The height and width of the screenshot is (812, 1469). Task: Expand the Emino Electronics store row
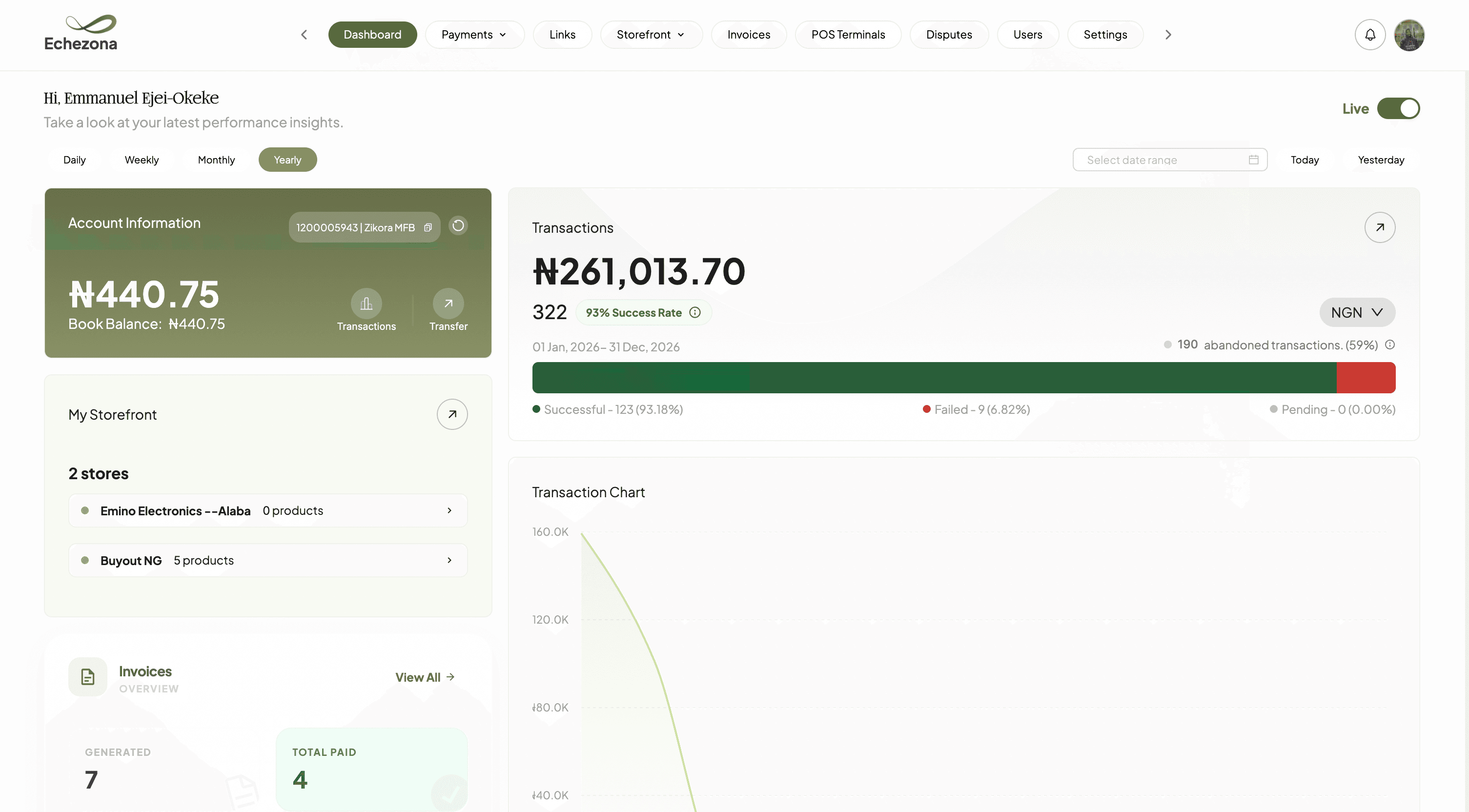tap(449, 510)
